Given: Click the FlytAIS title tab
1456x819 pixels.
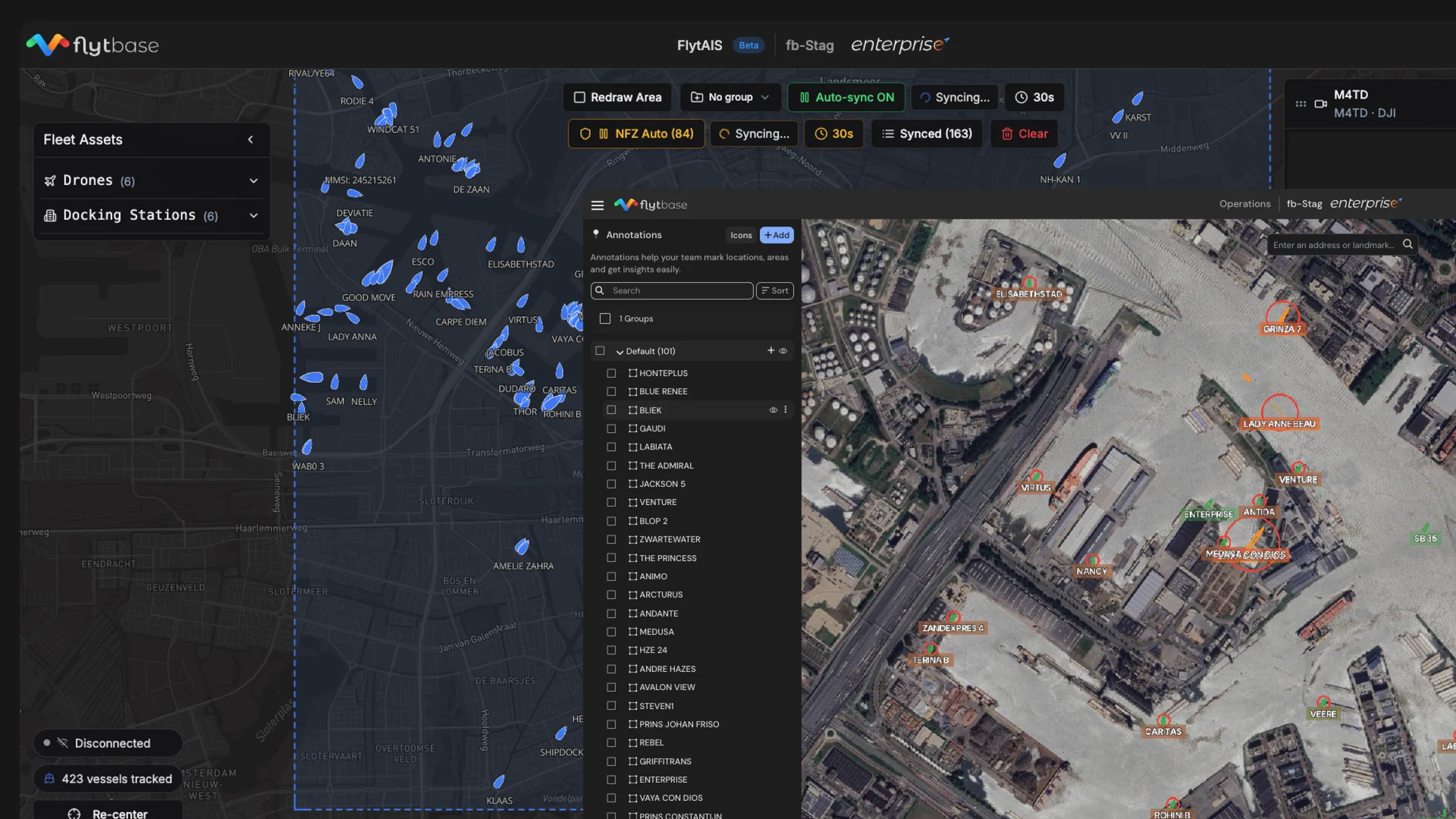Looking at the screenshot, I should pos(699,45).
